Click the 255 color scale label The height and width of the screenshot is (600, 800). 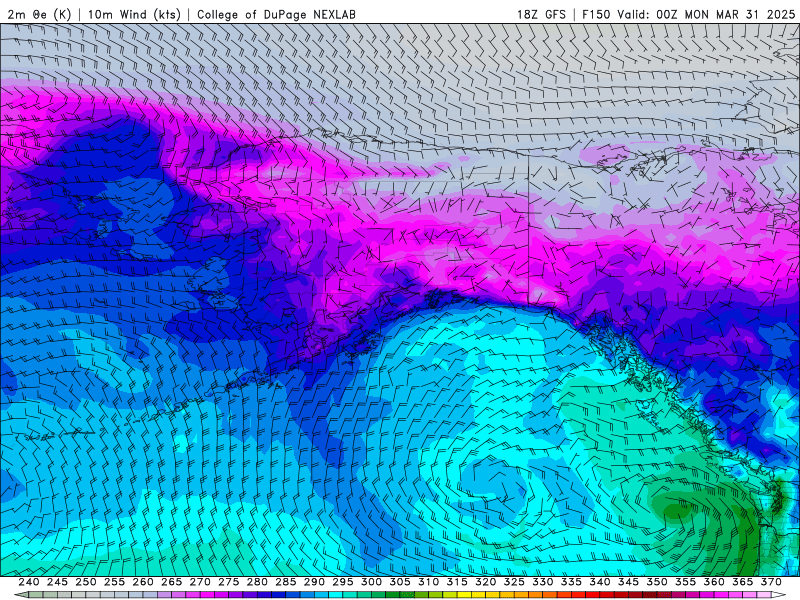tap(115, 582)
